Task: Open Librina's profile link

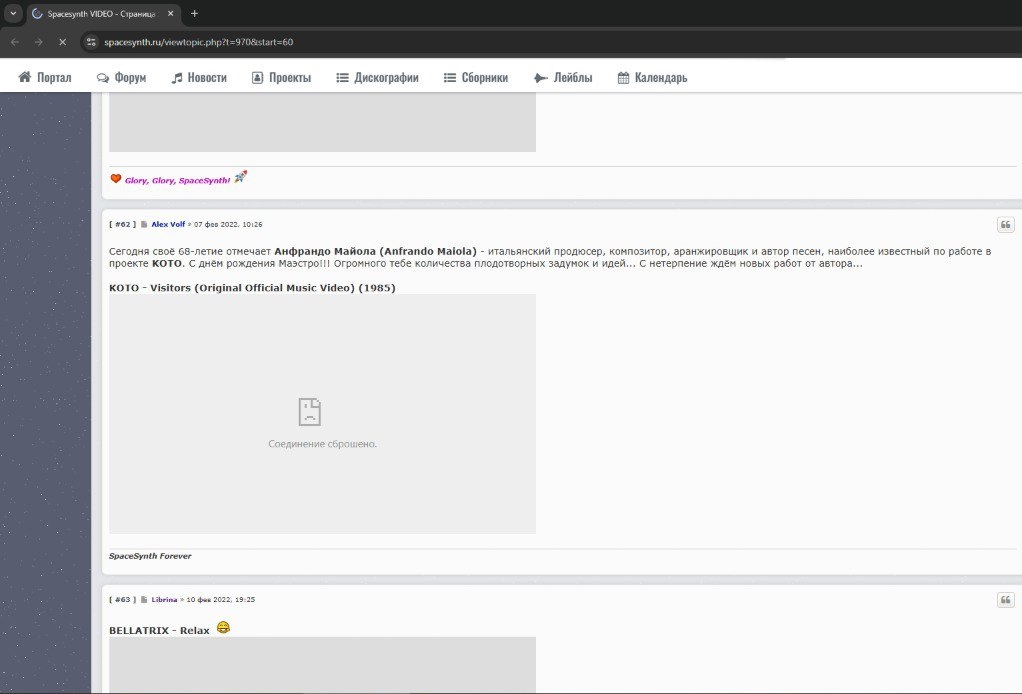Action: [x=164, y=600]
